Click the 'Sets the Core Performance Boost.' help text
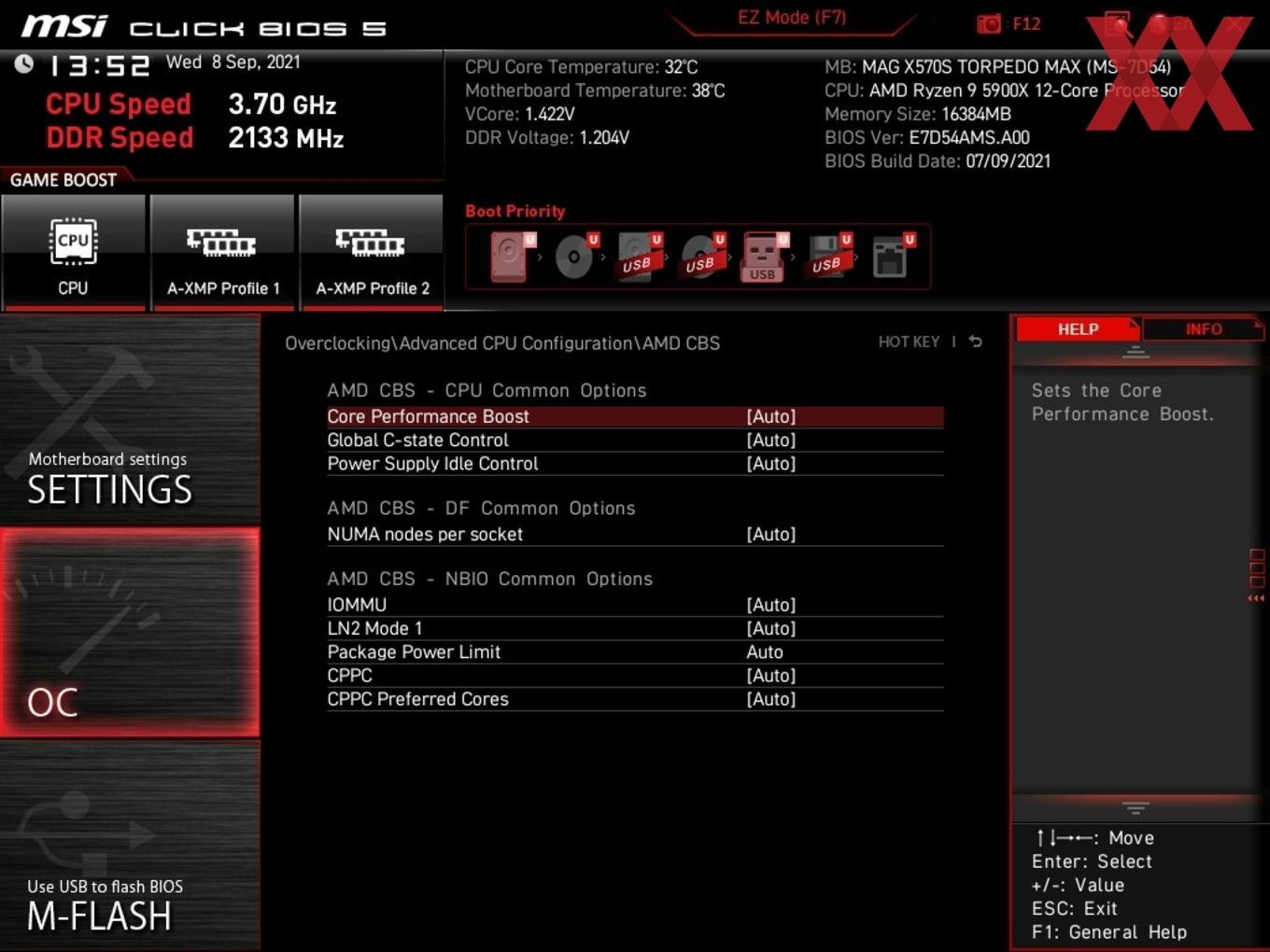This screenshot has width=1270, height=952. pos(1123,402)
